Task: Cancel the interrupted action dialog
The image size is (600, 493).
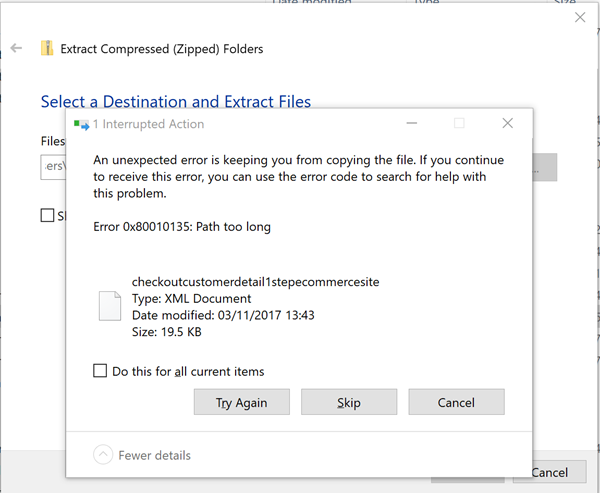Action: pyautogui.click(x=456, y=402)
